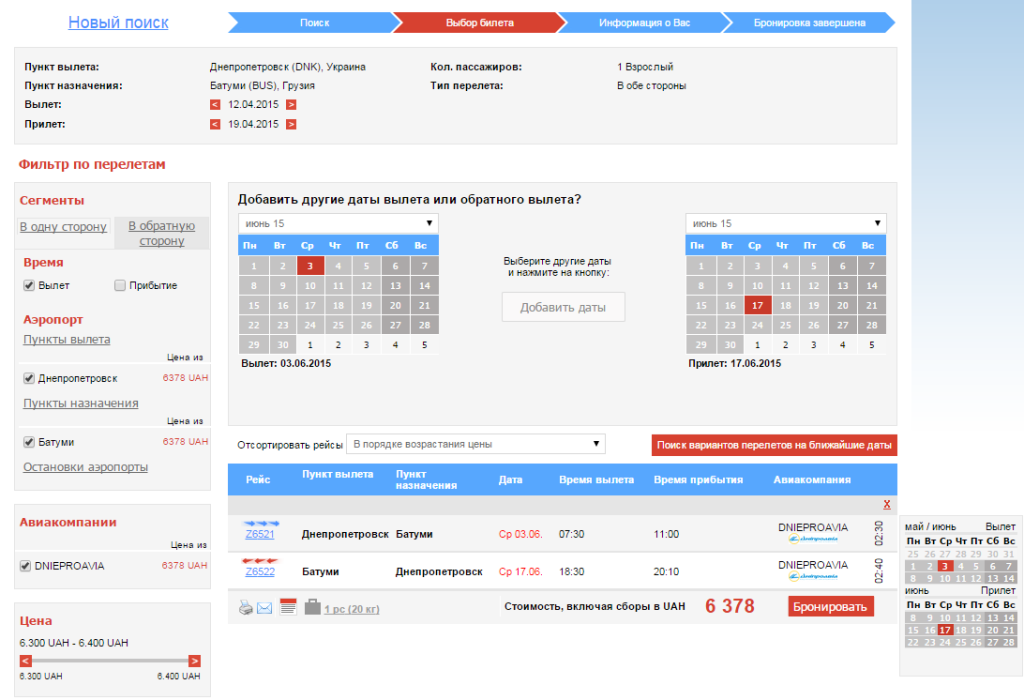Open the fare rules list icon
Image resolution: width=1024 pixels, height=700 pixels.
(x=288, y=607)
